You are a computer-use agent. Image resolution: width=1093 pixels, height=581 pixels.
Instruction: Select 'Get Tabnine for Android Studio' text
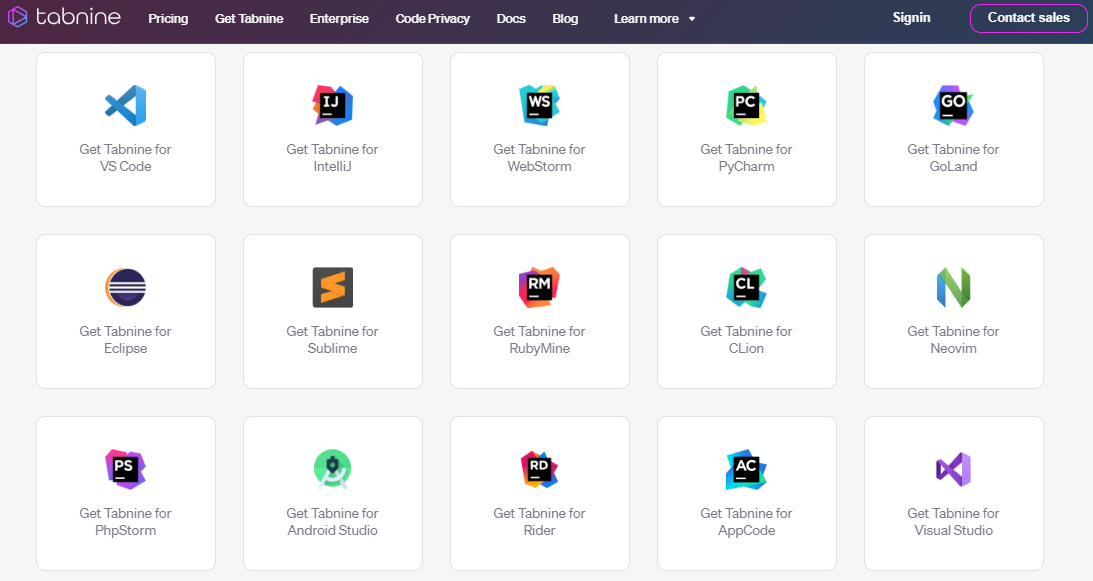pyautogui.click(x=333, y=522)
